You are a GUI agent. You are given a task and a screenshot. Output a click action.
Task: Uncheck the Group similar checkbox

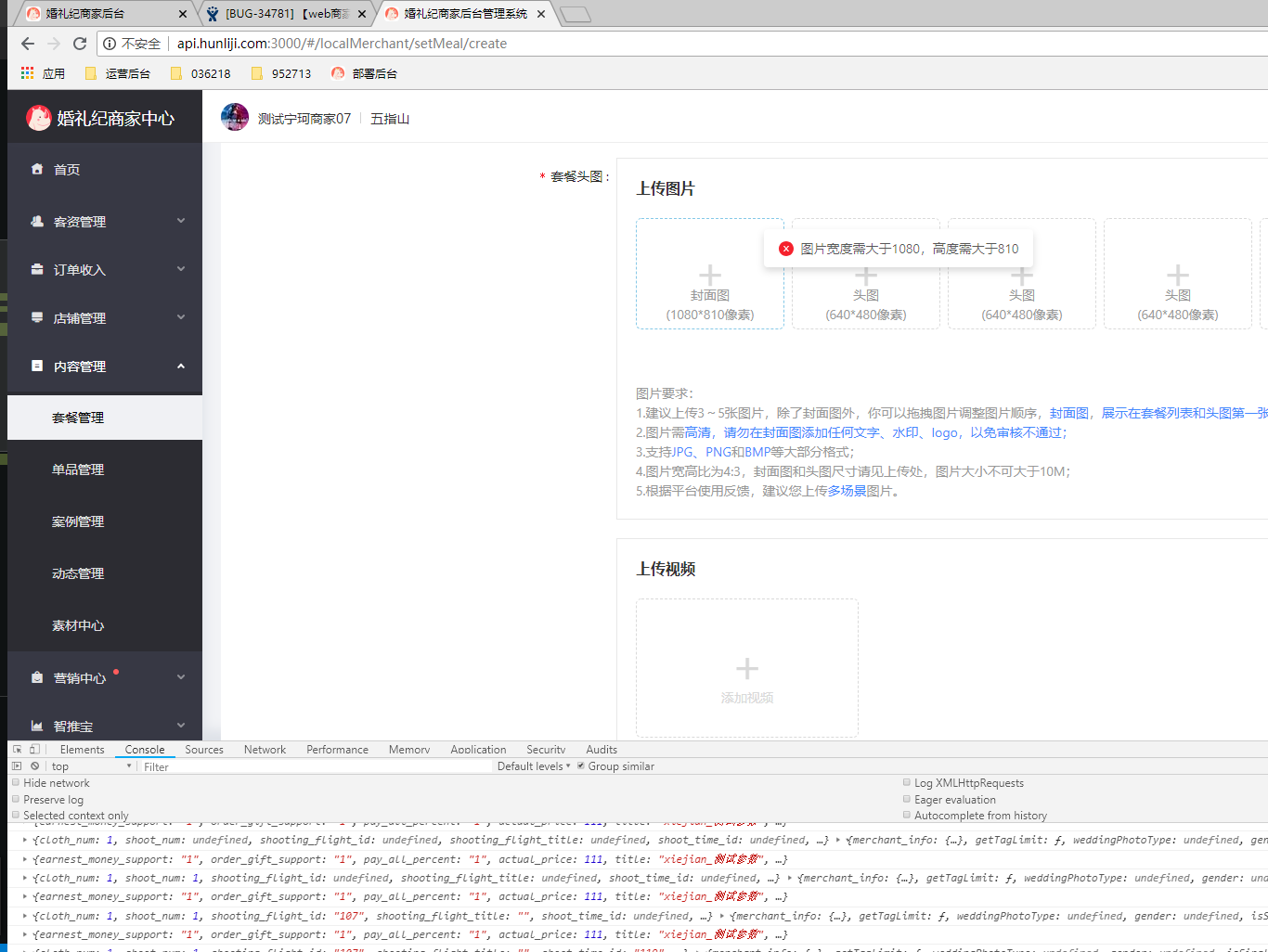pyautogui.click(x=581, y=766)
